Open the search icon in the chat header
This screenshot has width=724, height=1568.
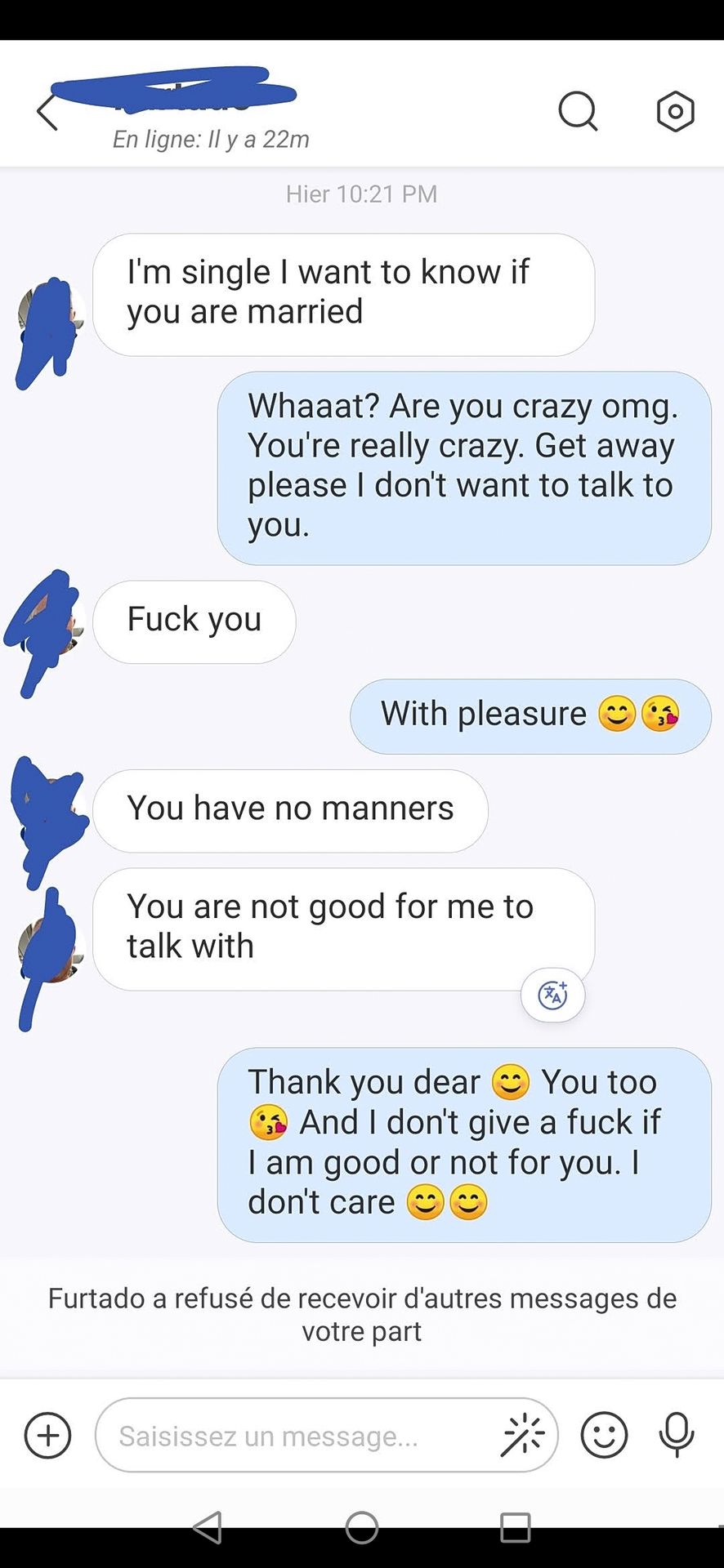click(579, 111)
